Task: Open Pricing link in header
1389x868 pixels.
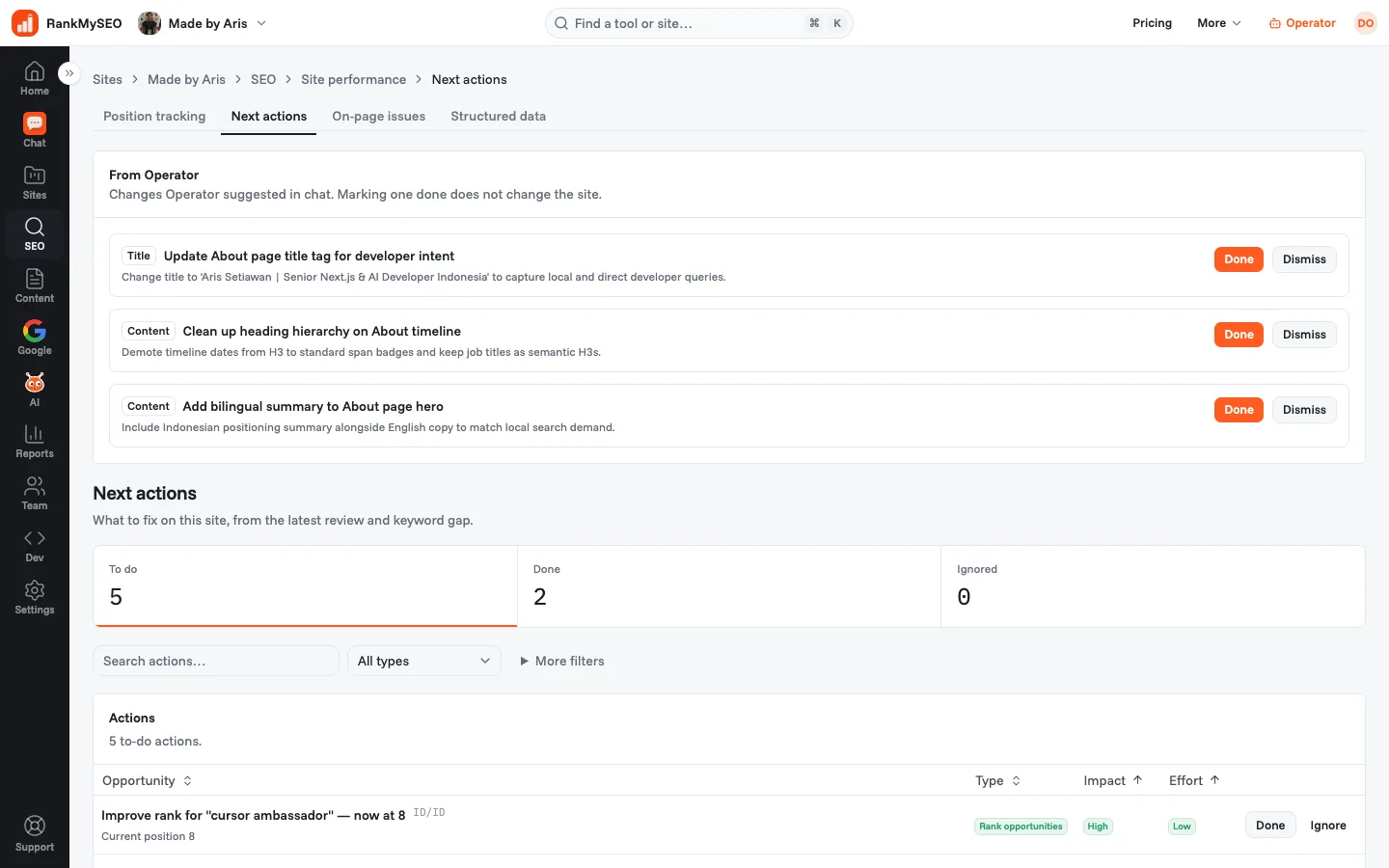Action: pyautogui.click(x=1152, y=23)
